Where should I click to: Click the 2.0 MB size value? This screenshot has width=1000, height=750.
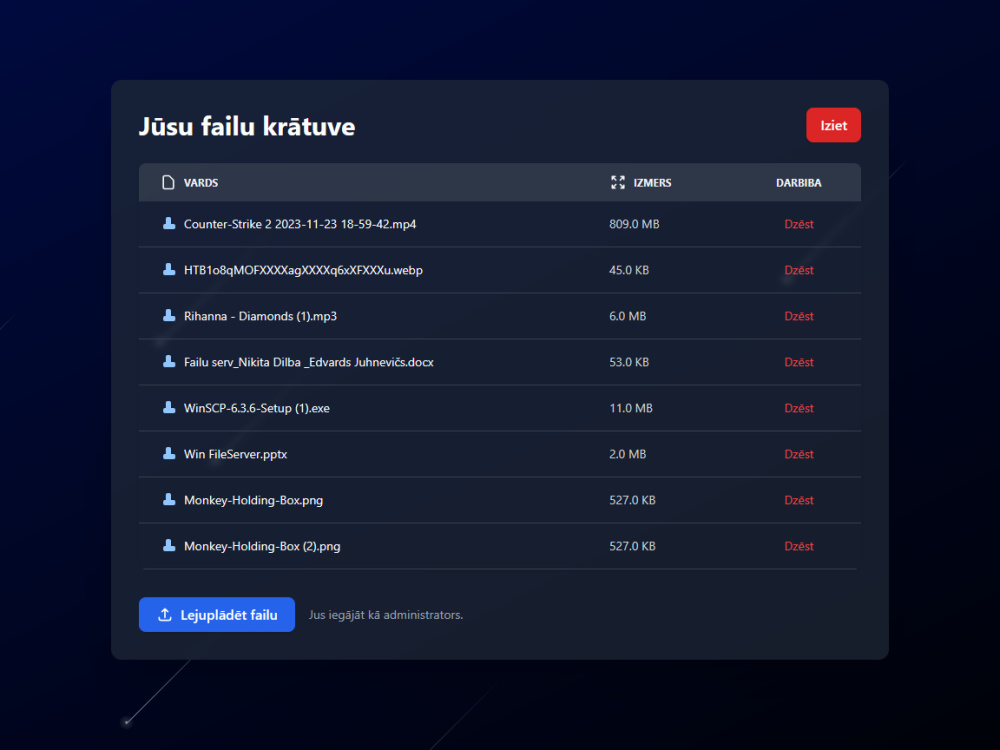(628, 453)
